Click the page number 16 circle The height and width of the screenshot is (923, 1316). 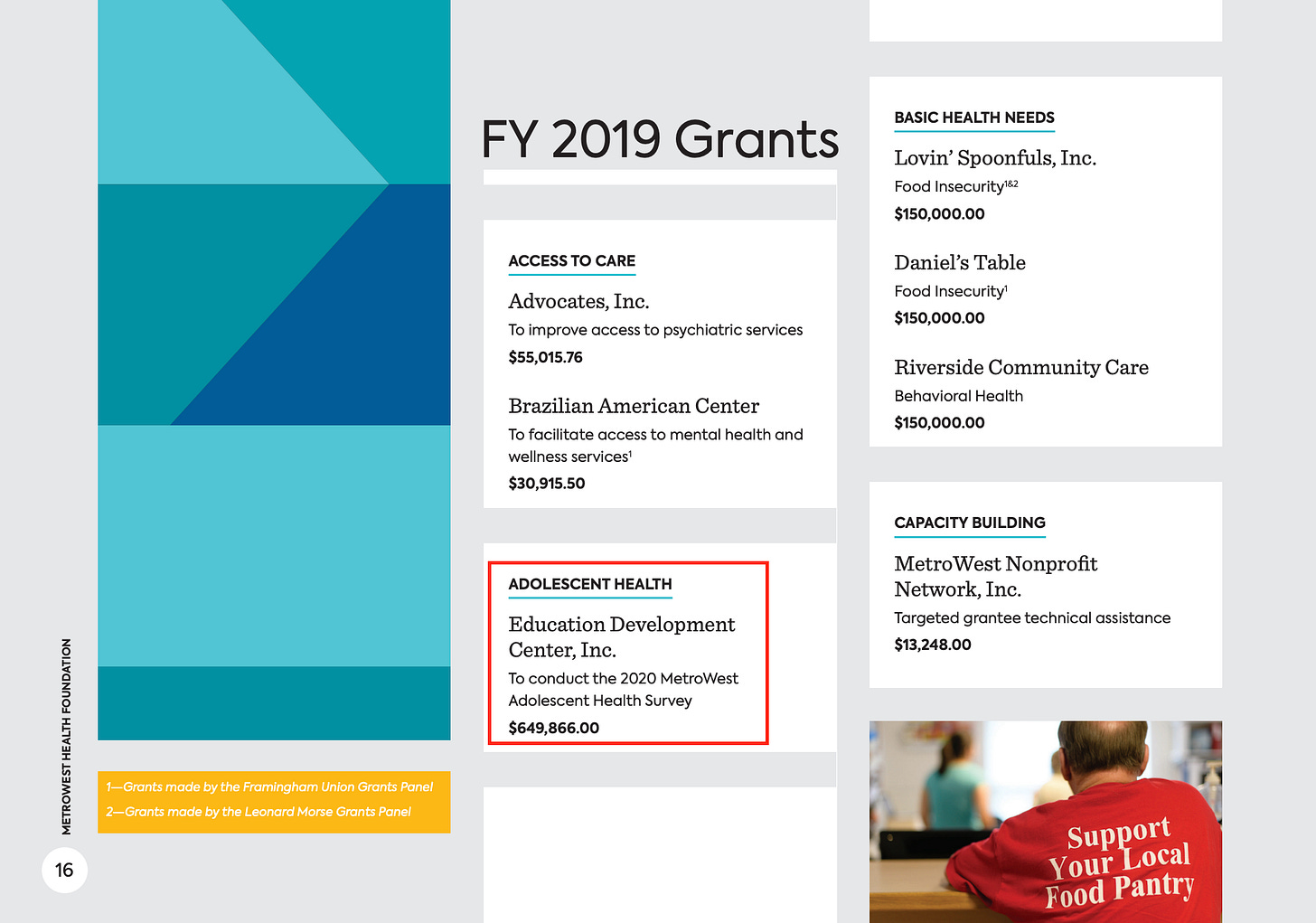64,870
